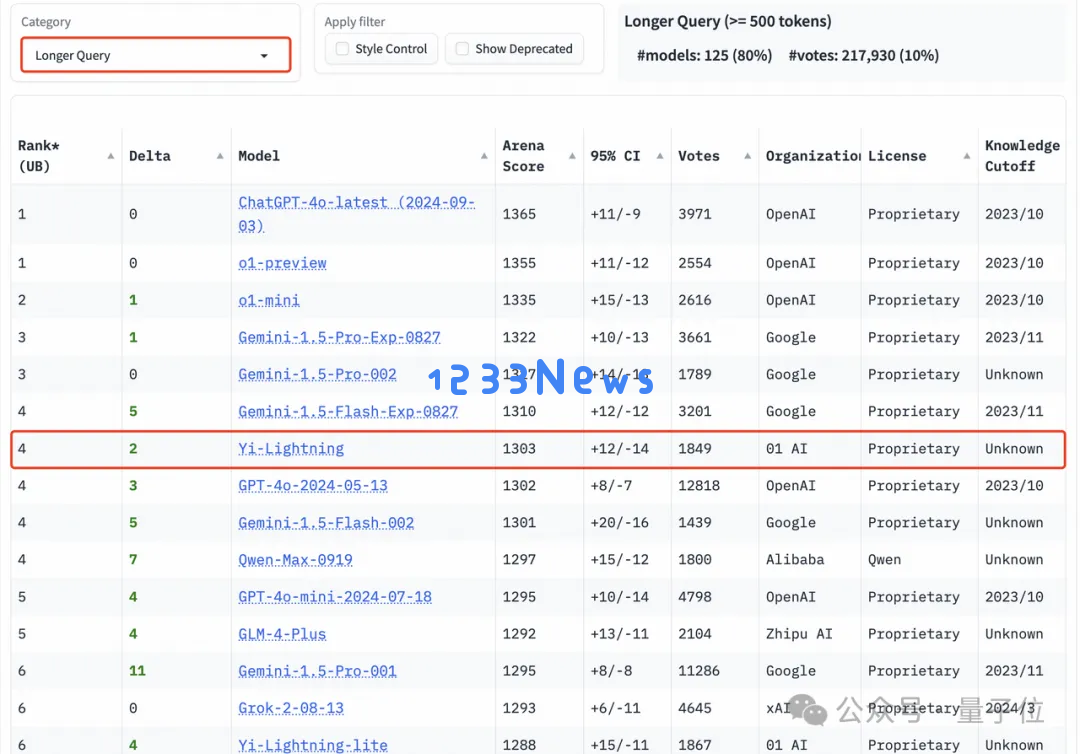Select the #models: 125 (80%) text
This screenshot has width=1080, height=754.
[704, 56]
